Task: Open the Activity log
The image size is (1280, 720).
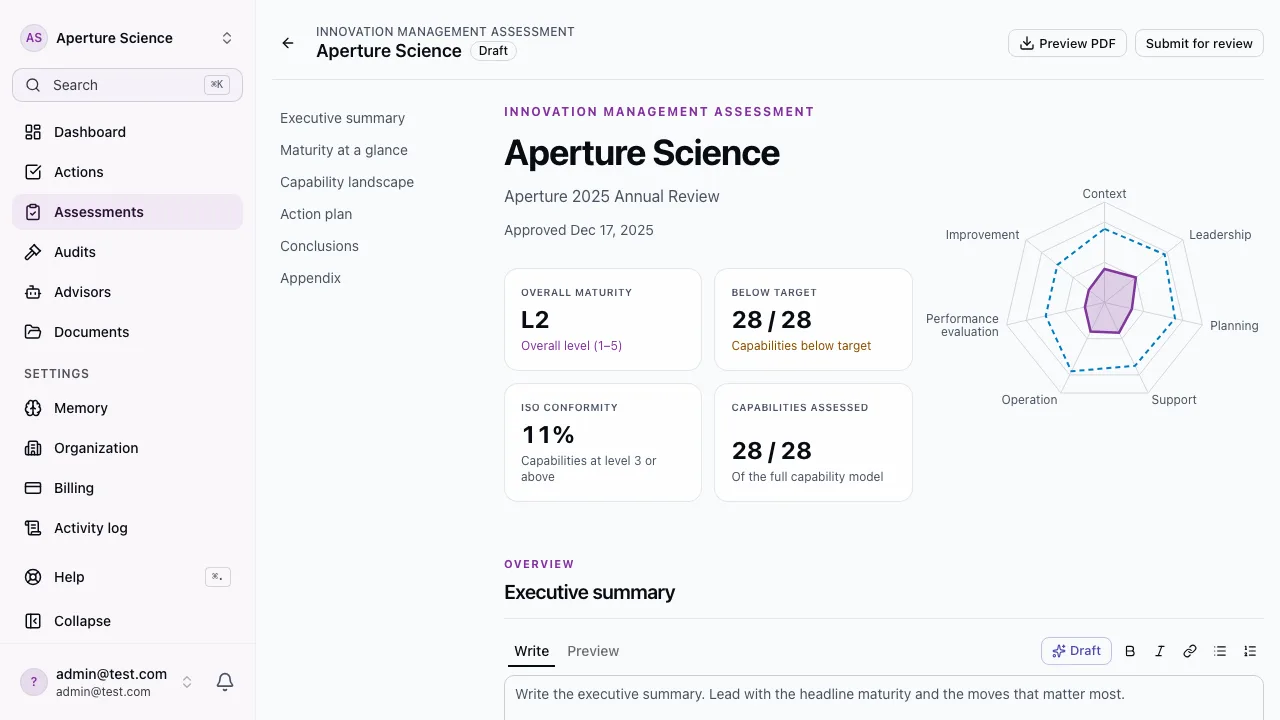Action: (x=127, y=528)
